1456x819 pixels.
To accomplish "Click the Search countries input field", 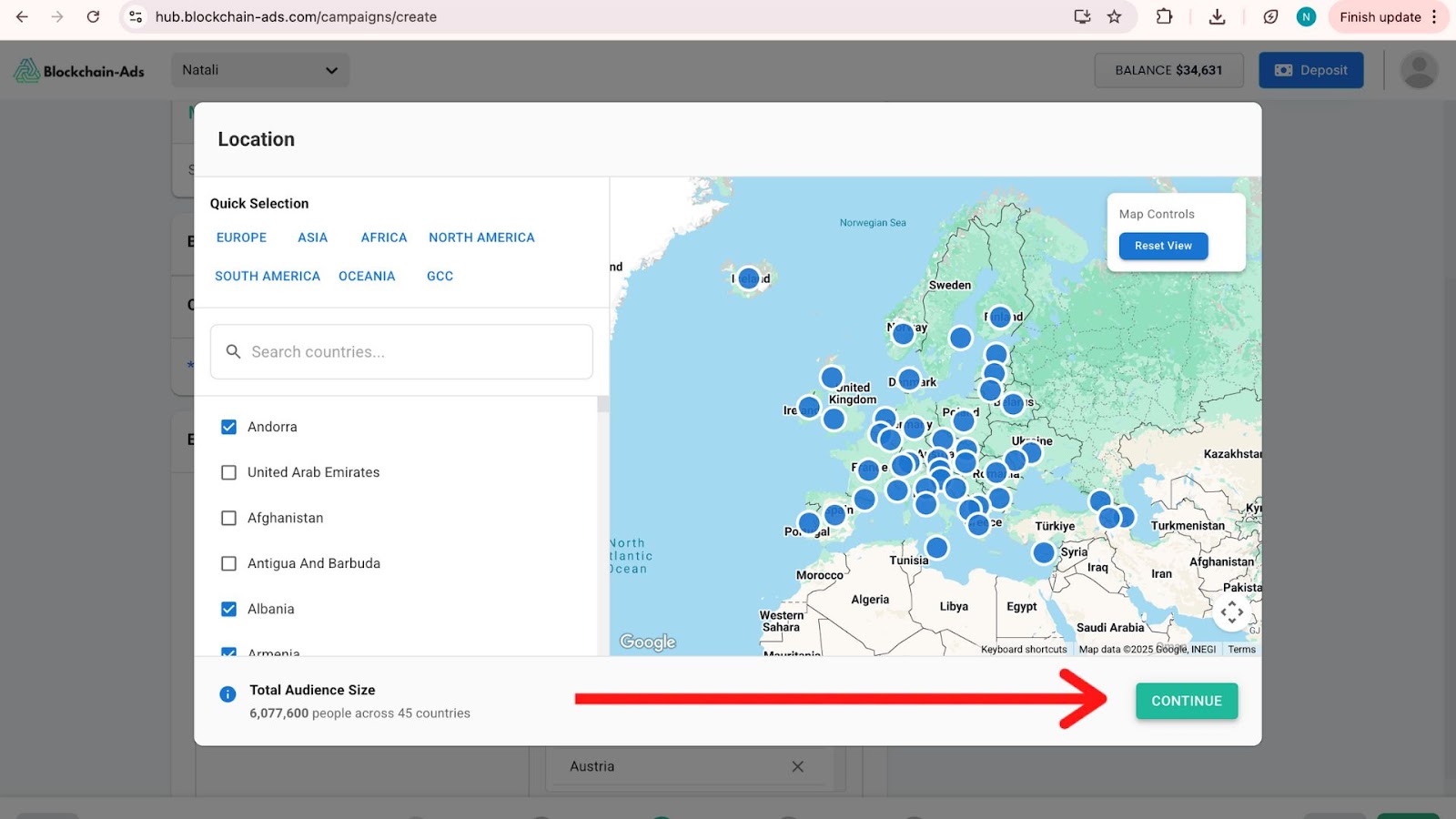I will [x=401, y=352].
